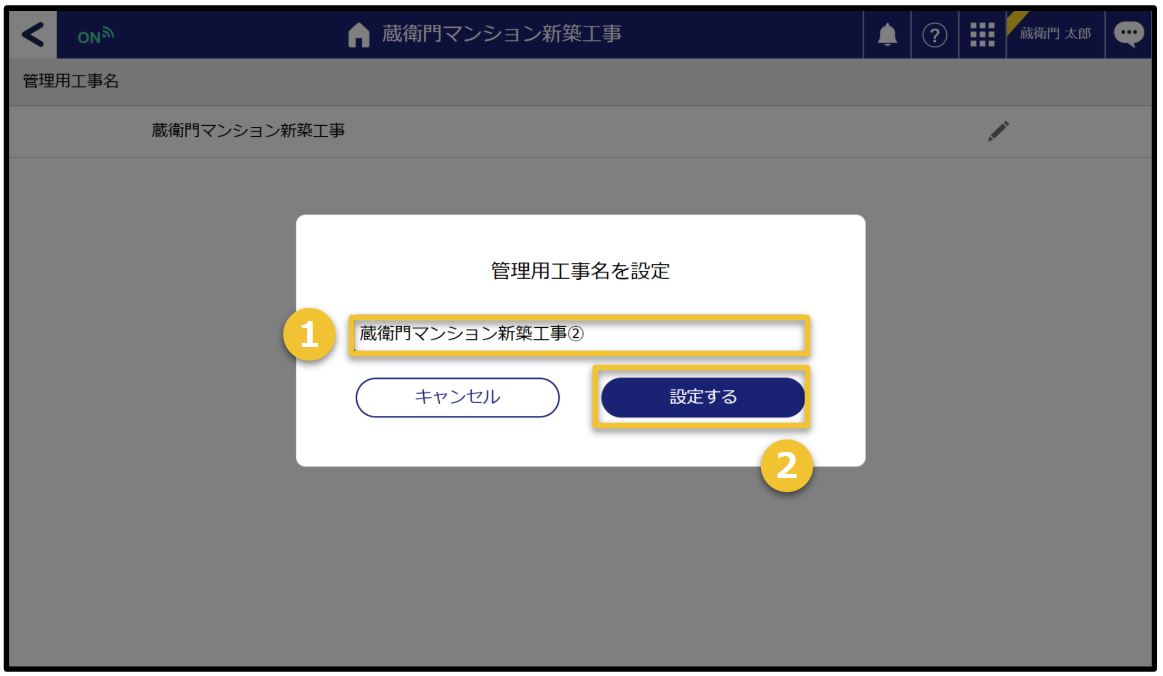Click the back arrow in the header
The width and height of the screenshot is (1163, 676).
click(x=33, y=34)
